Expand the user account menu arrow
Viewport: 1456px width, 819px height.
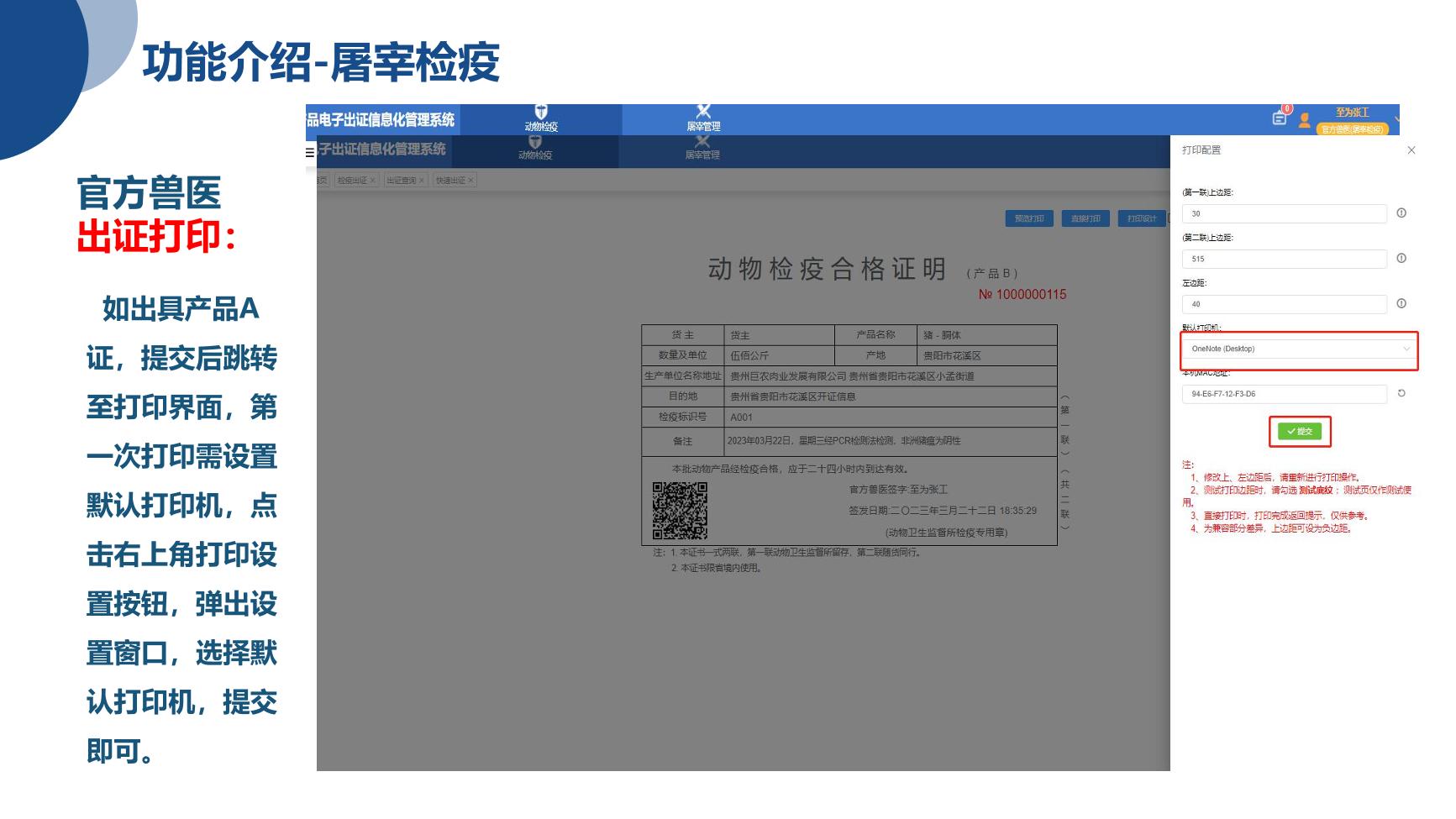[1396, 119]
